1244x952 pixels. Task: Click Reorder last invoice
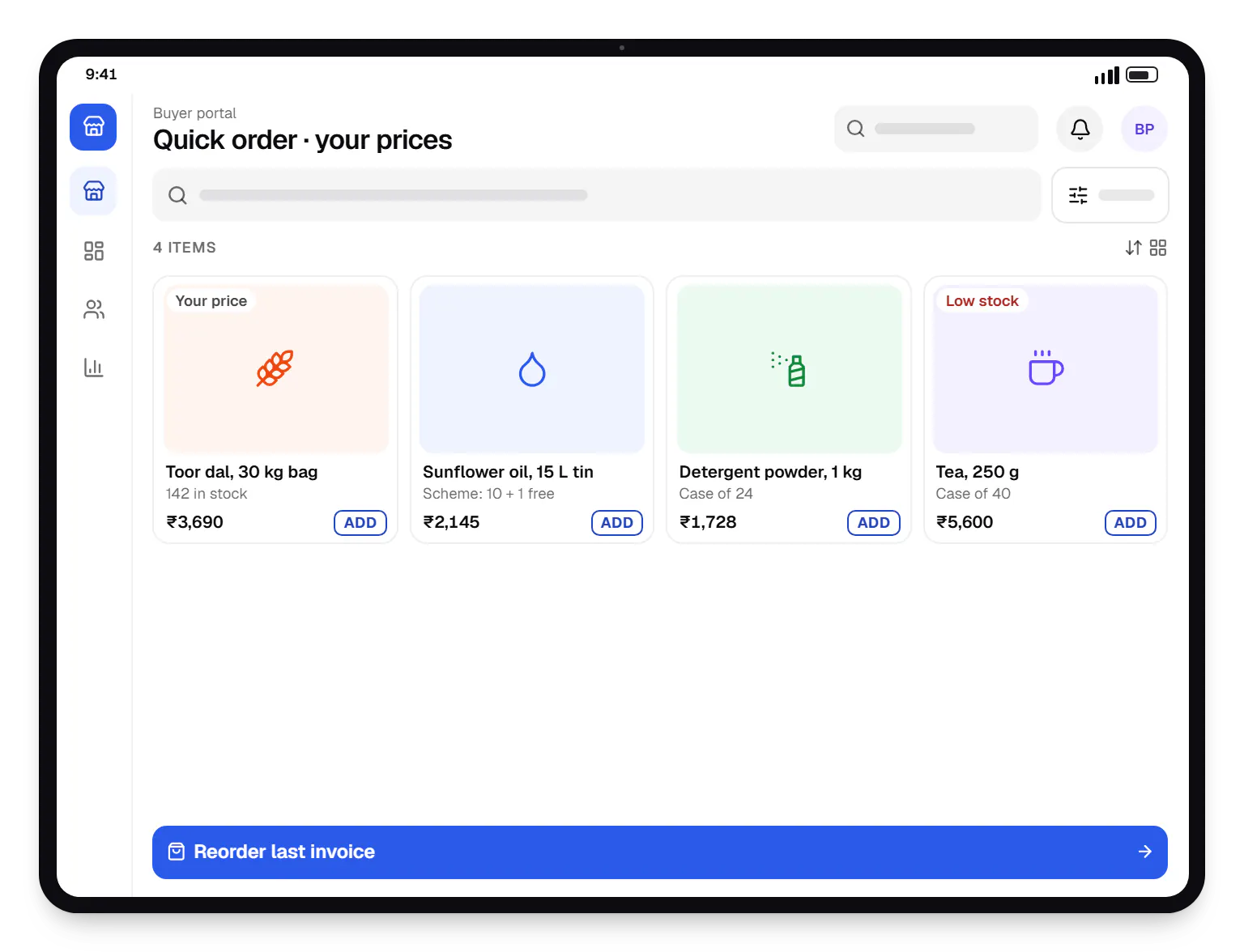(x=660, y=852)
